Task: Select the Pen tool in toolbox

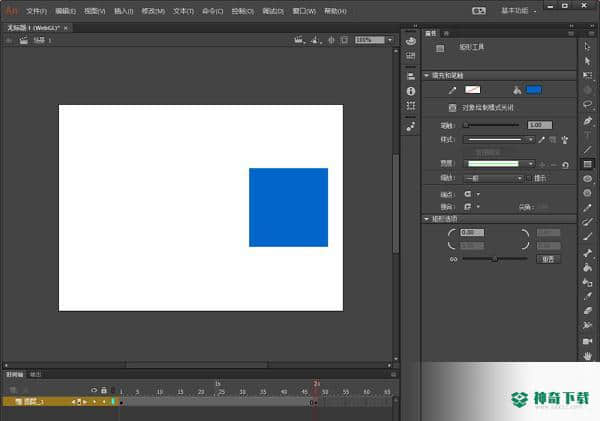Action: click(587, 121)
